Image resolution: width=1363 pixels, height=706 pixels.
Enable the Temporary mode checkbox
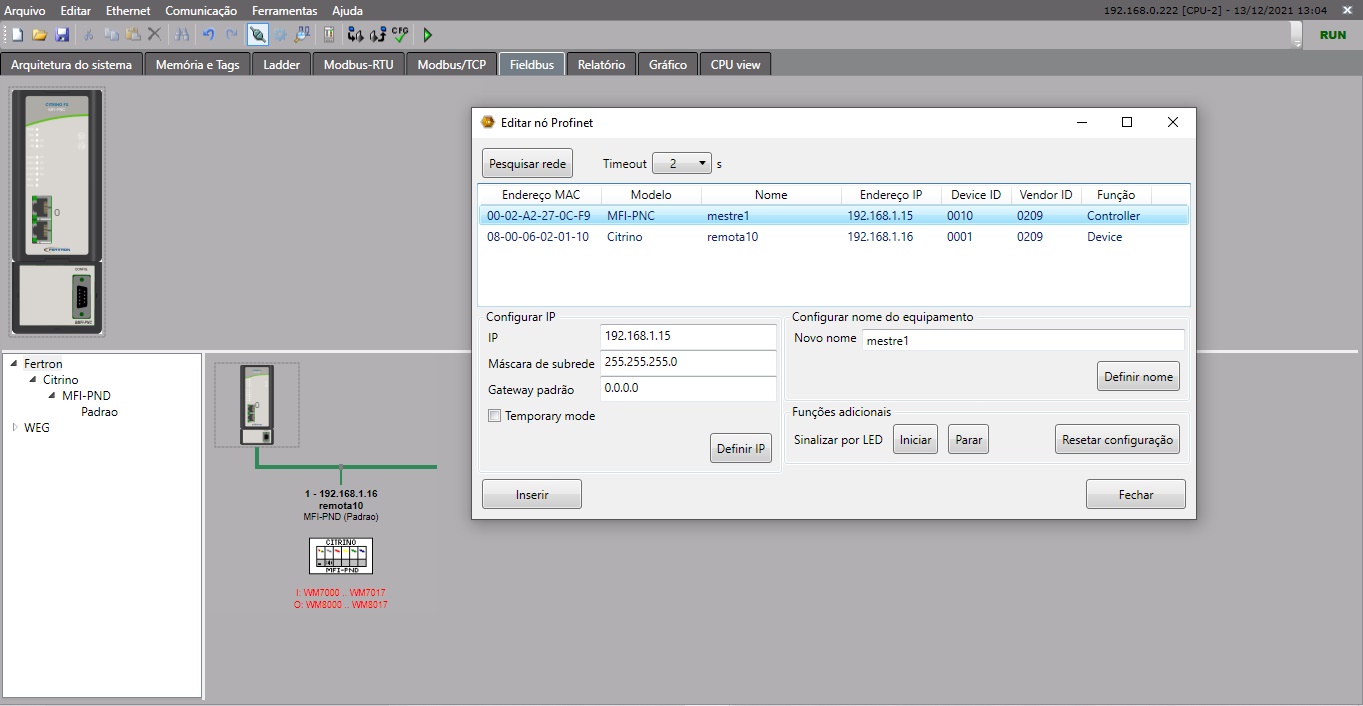coord(494,416)
